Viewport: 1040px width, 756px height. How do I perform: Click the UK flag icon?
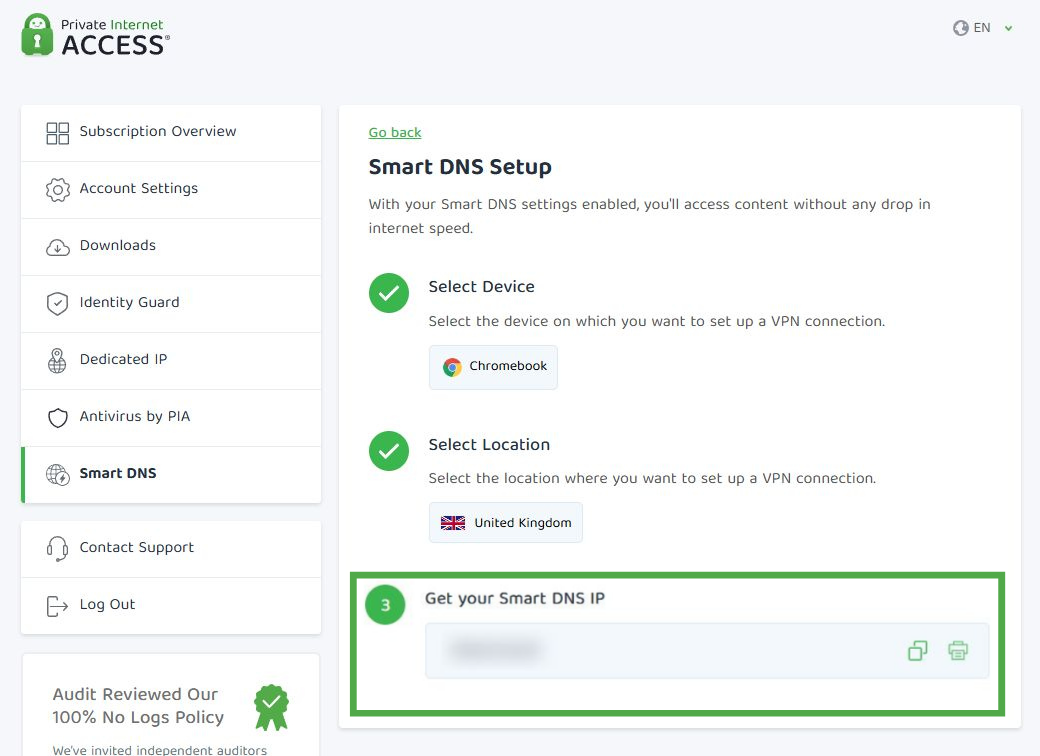click(x=453, y=523)
